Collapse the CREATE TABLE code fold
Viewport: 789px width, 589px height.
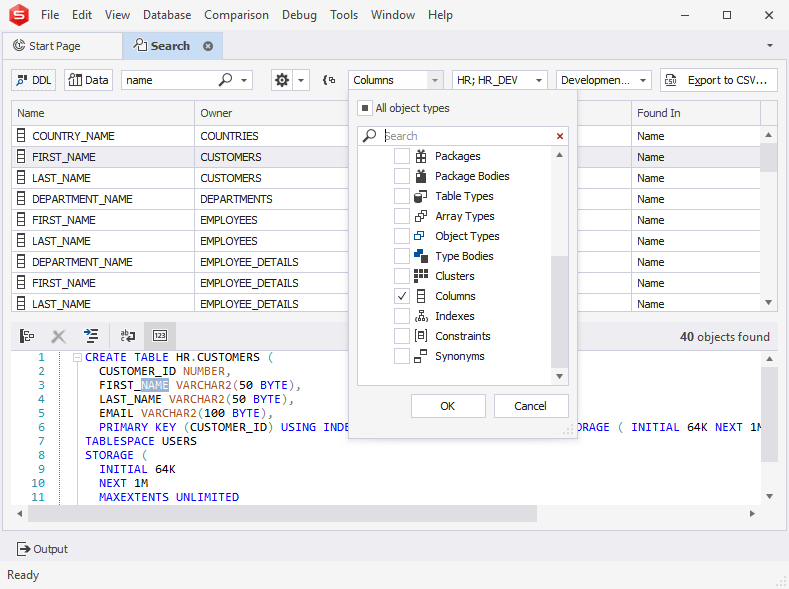(x=77, y=358)
